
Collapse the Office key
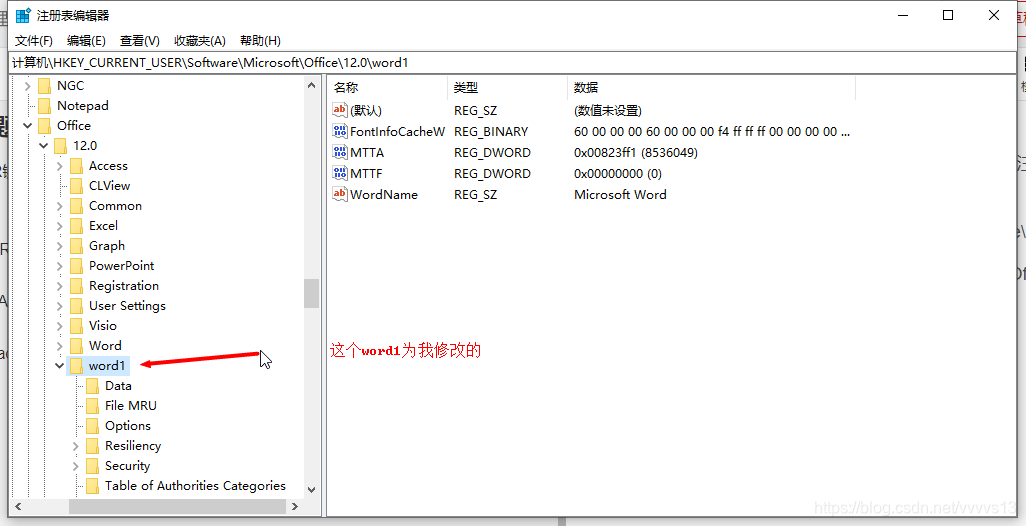[x=27, y=126]
